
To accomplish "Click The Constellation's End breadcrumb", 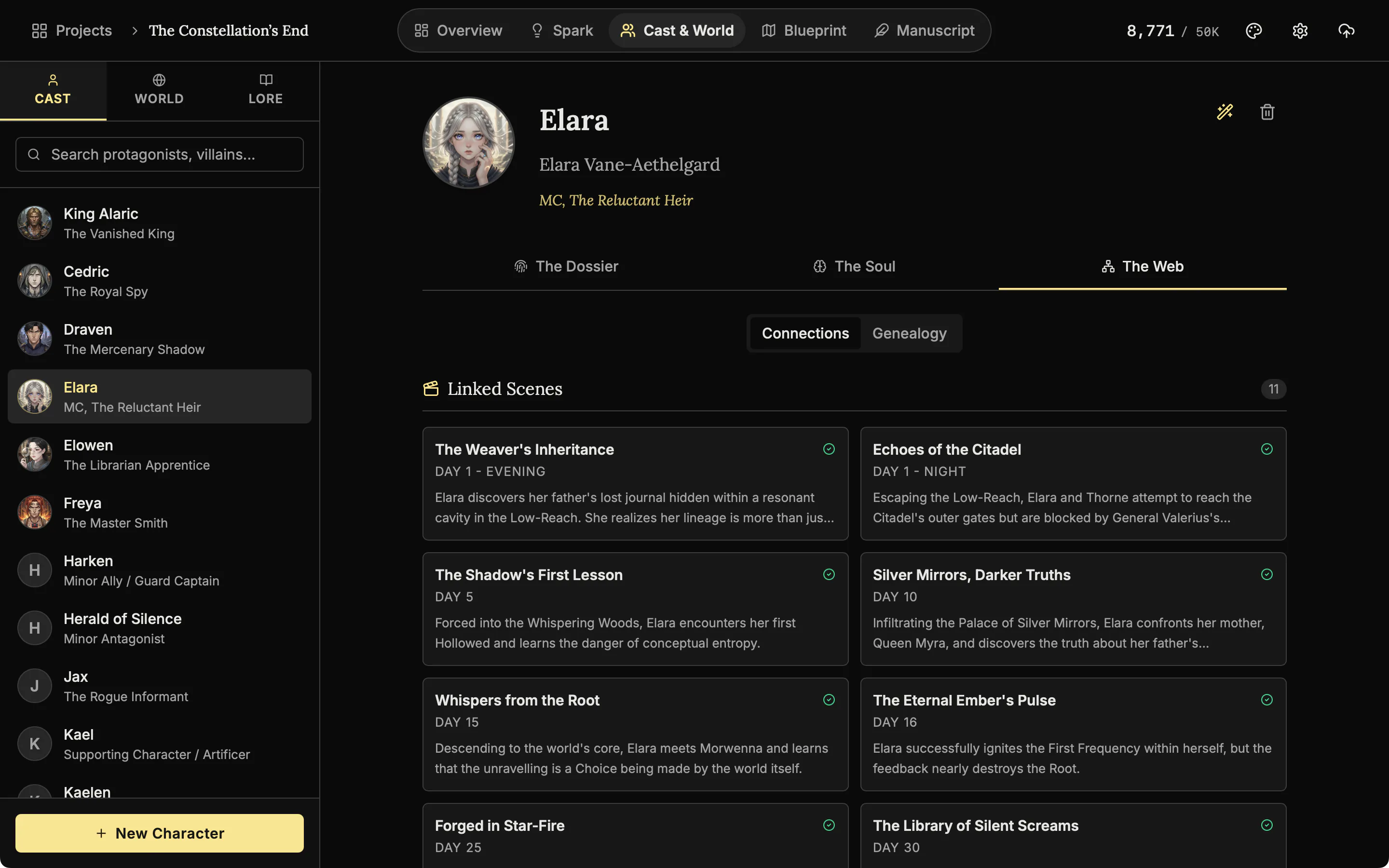I will coord(229,30).
